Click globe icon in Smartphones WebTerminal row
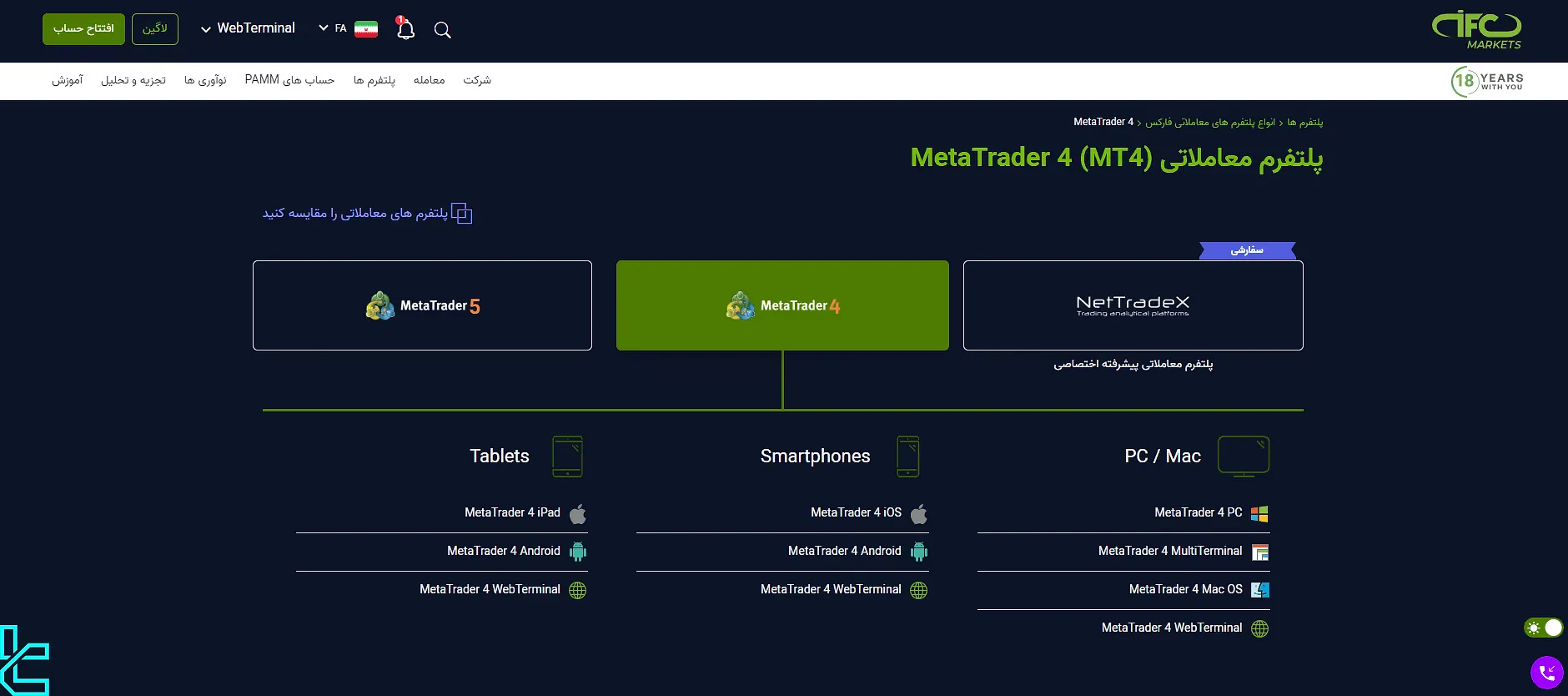1568x696 pixels. (919, 590)
